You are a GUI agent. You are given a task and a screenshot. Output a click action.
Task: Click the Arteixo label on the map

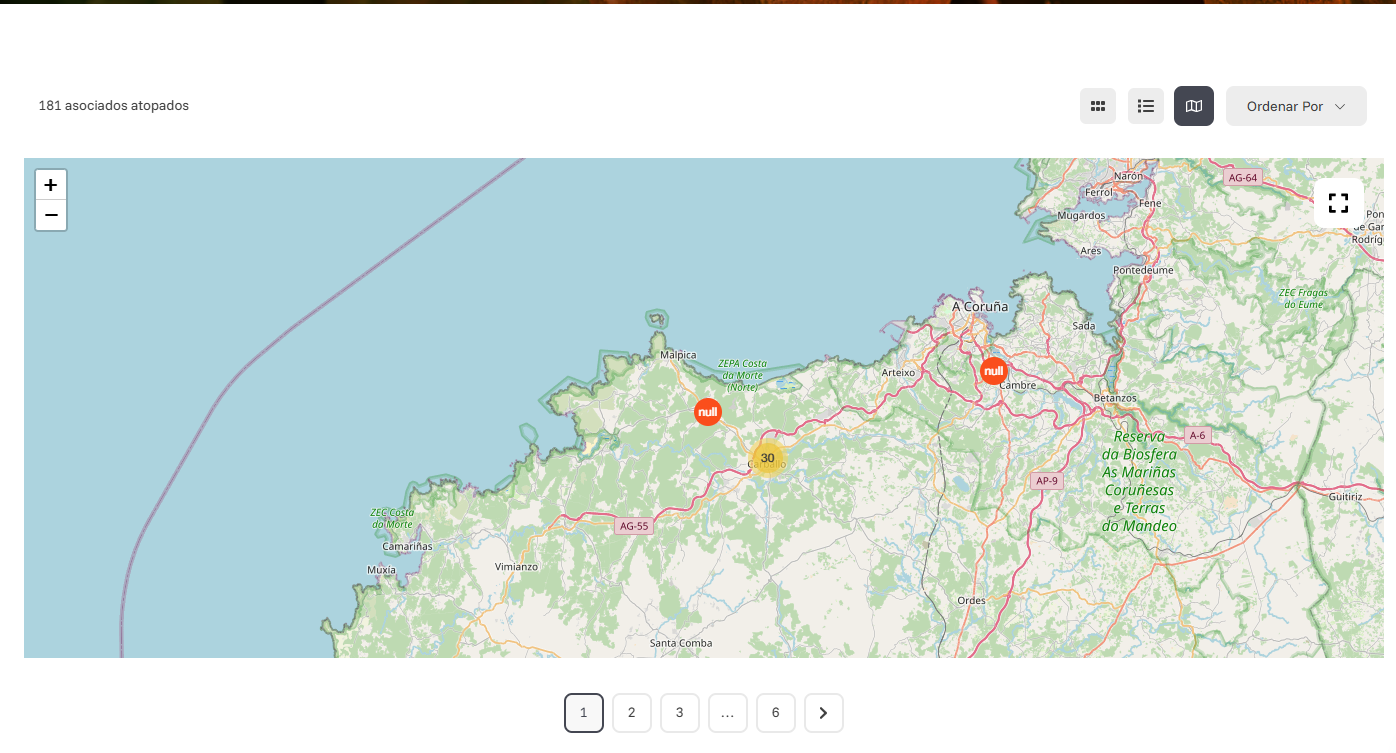[898, 372]
